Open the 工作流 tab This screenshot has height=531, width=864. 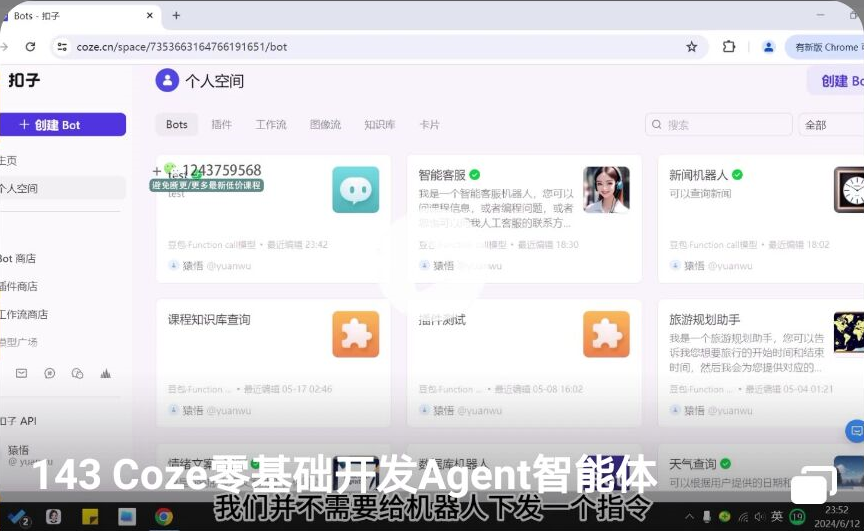(270, 125)
